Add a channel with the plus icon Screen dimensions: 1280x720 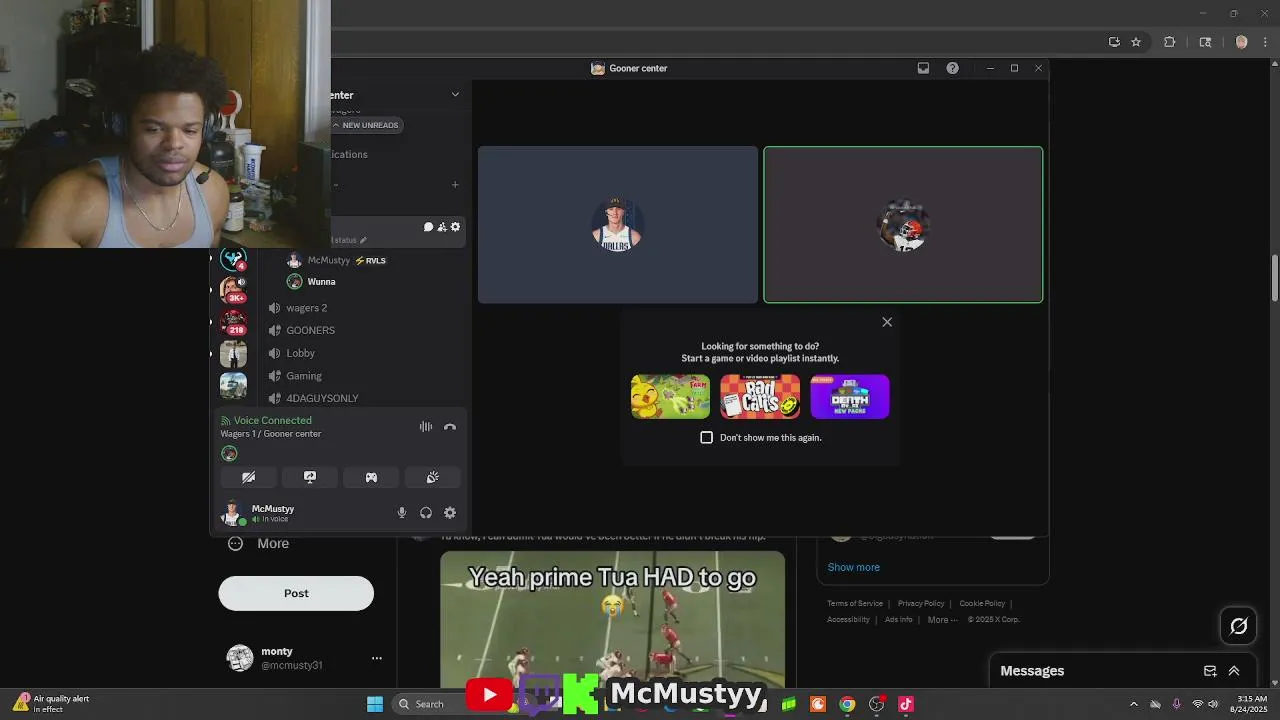[455, 184]
